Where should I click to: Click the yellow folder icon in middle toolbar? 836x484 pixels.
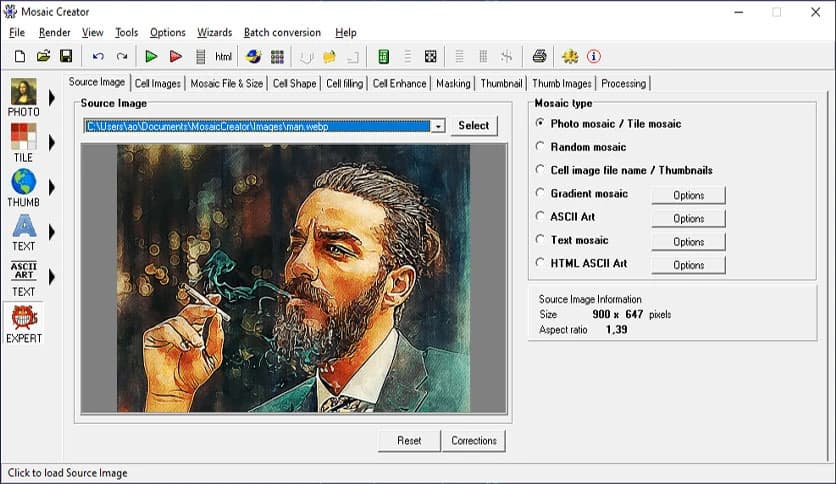pos(329,56)
